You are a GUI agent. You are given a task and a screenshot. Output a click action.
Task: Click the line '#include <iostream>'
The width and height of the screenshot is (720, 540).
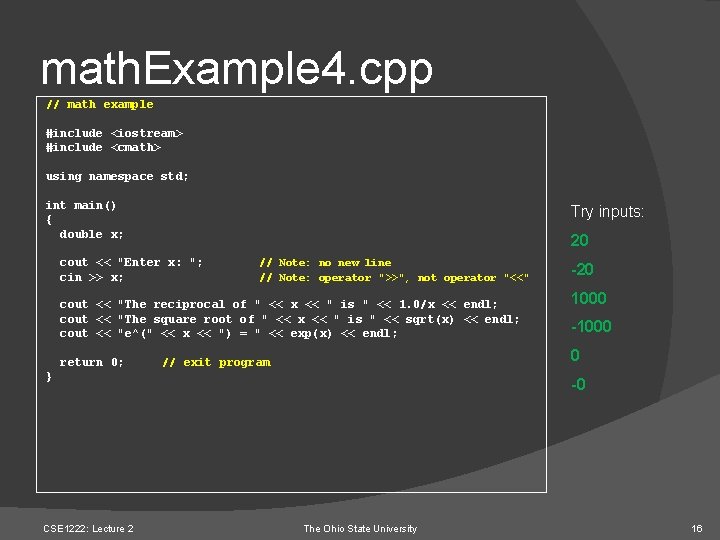(114, 133)
